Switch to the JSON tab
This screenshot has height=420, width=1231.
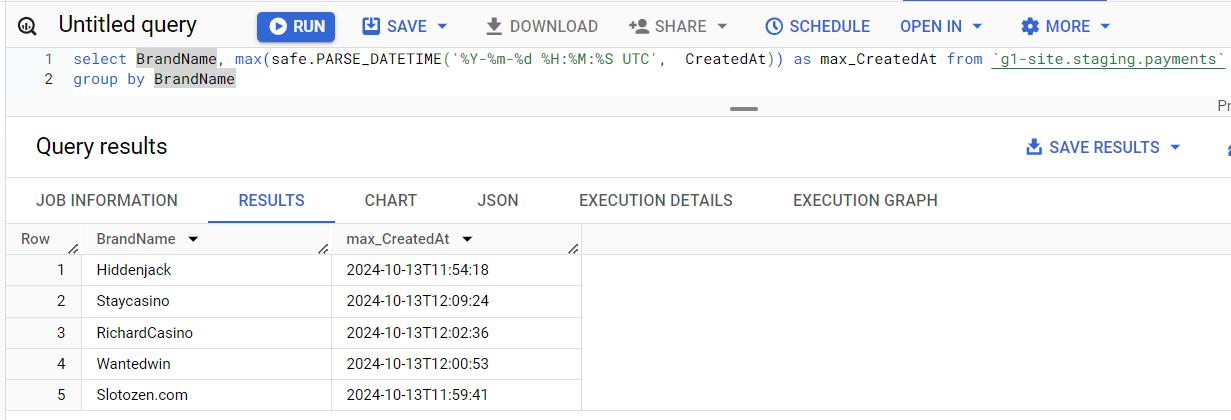(498, 201)
